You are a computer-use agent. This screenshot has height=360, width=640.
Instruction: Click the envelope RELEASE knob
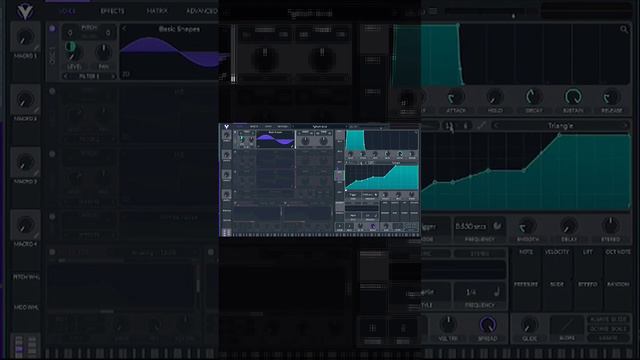click(x=611, y=98)
